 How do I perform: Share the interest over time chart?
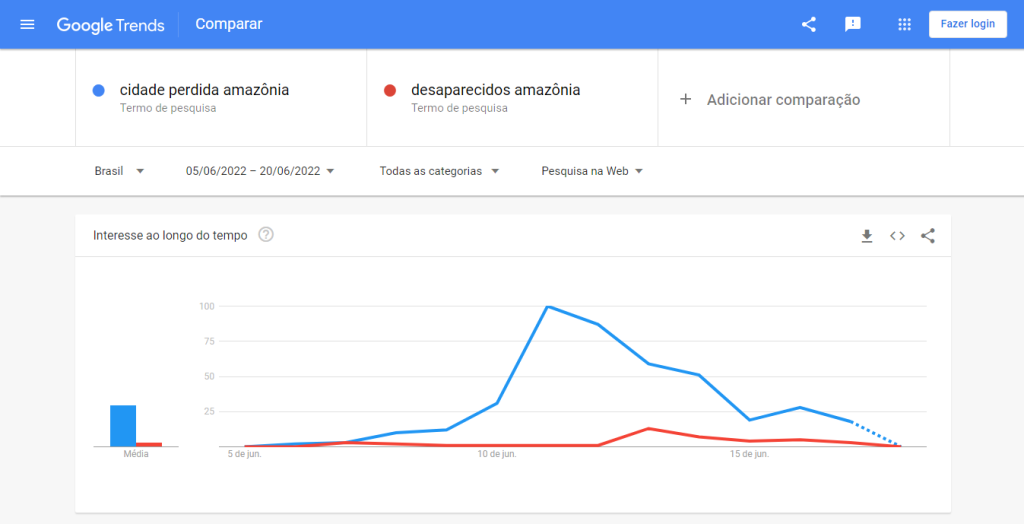tap(928, 236)
